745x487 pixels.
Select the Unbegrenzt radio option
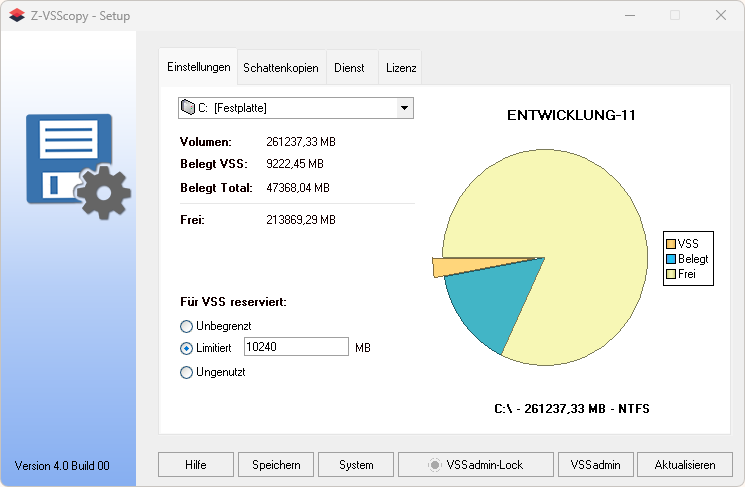pyautogui.click(x=186, y=326)
